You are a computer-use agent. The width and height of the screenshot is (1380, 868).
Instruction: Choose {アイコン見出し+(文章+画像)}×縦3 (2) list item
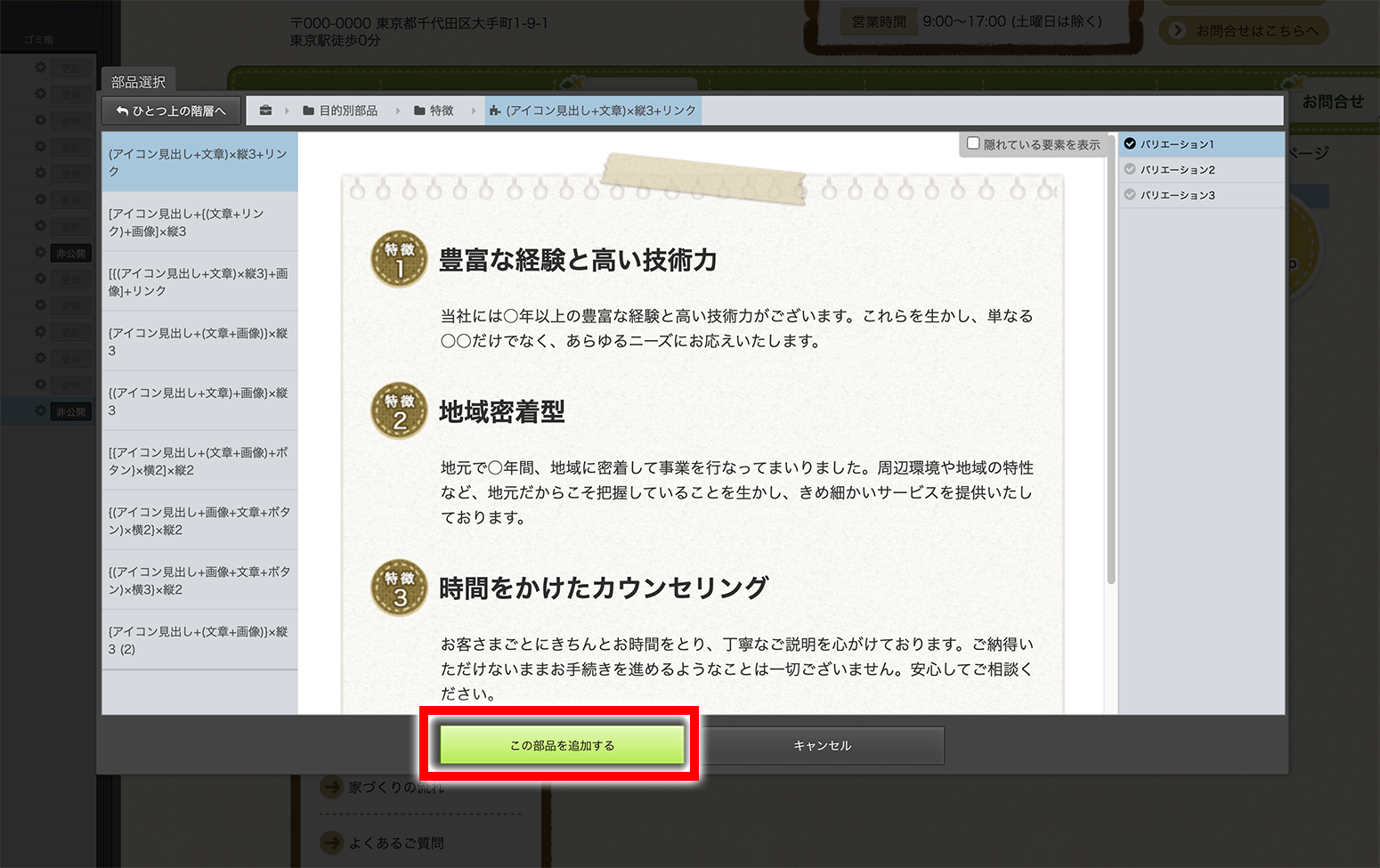coord(199,639)
